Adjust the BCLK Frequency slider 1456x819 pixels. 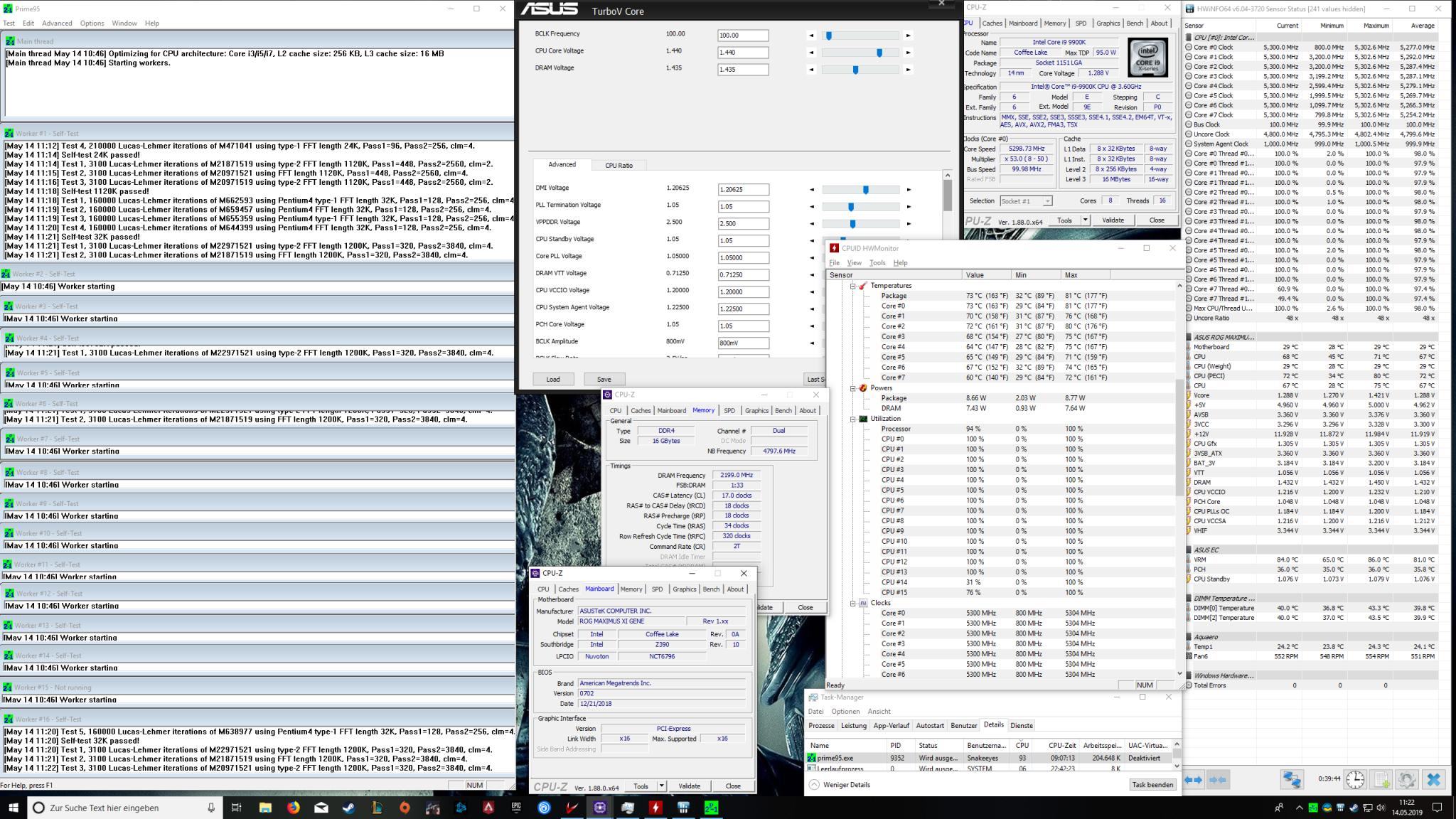pyautogui.click(x=860, y=35)
